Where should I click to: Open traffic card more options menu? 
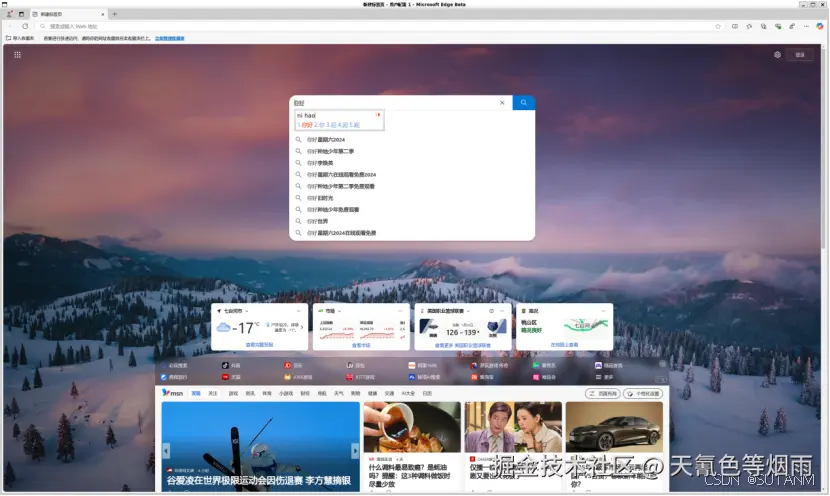(x=603, y=311)
